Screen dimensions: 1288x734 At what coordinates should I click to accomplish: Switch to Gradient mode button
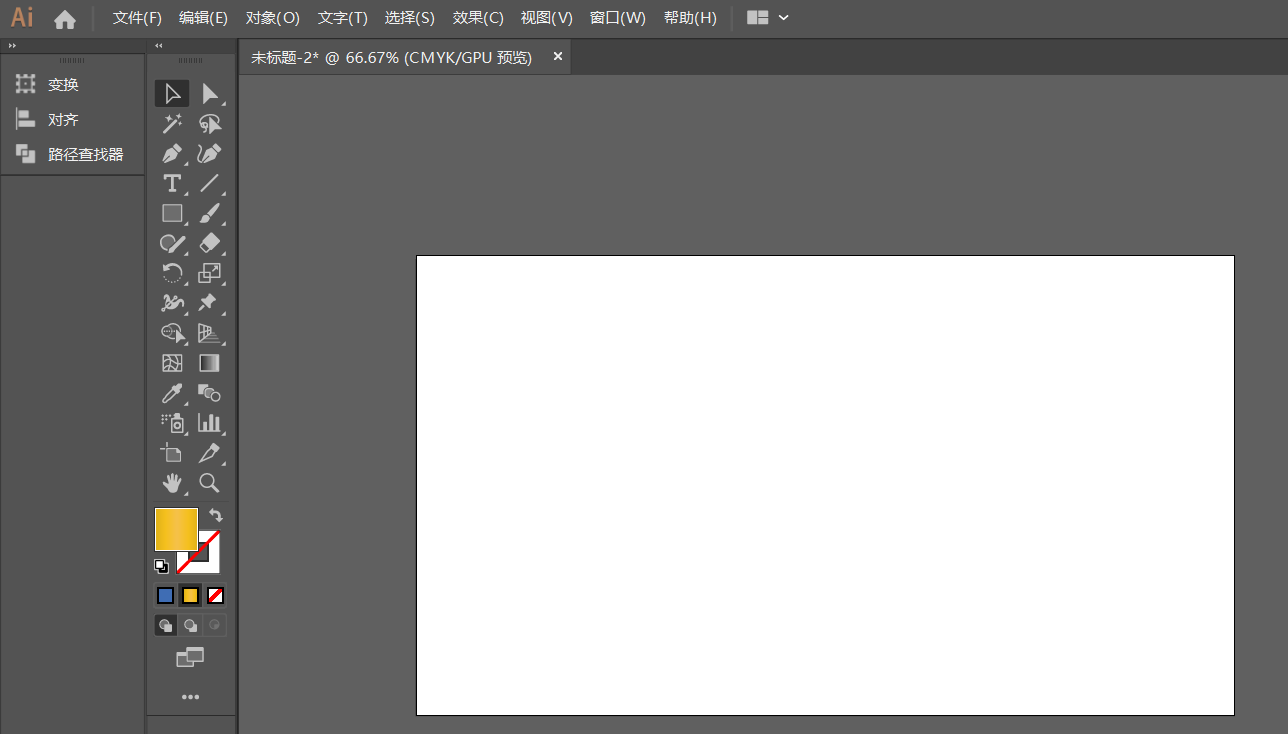[x=190, y=596]
